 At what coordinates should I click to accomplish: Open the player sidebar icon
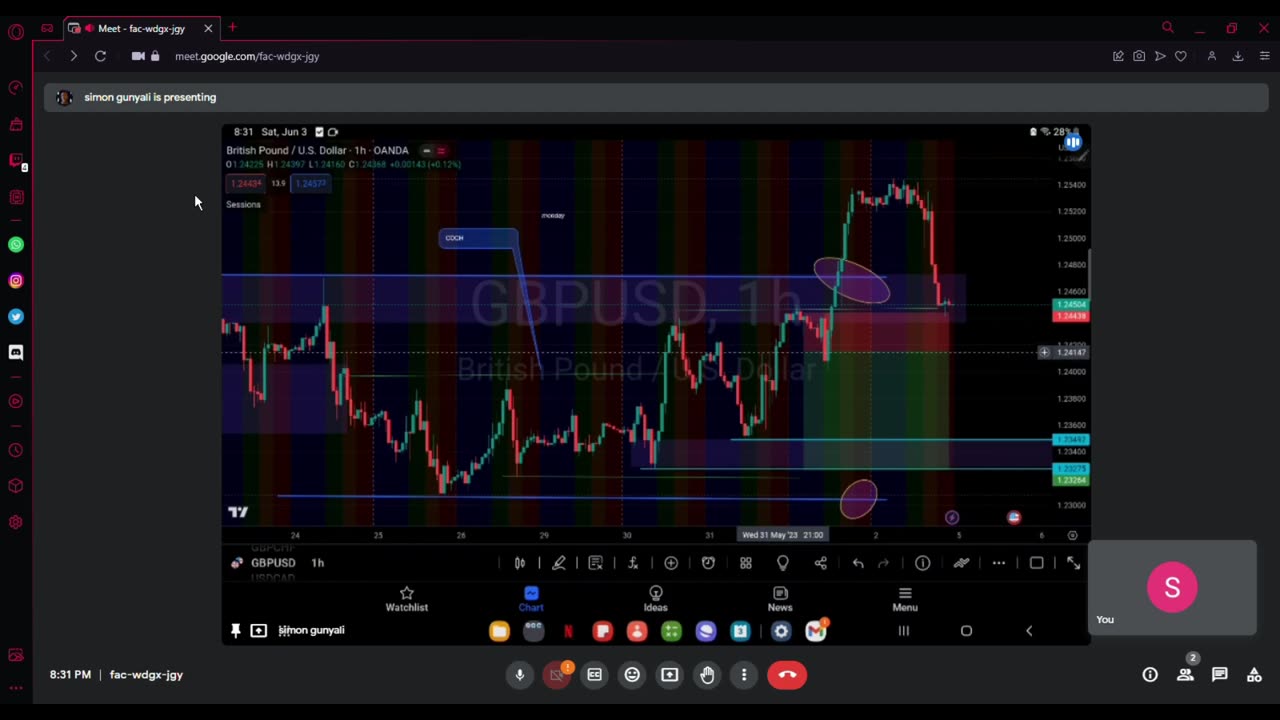(x=16, y=402)
